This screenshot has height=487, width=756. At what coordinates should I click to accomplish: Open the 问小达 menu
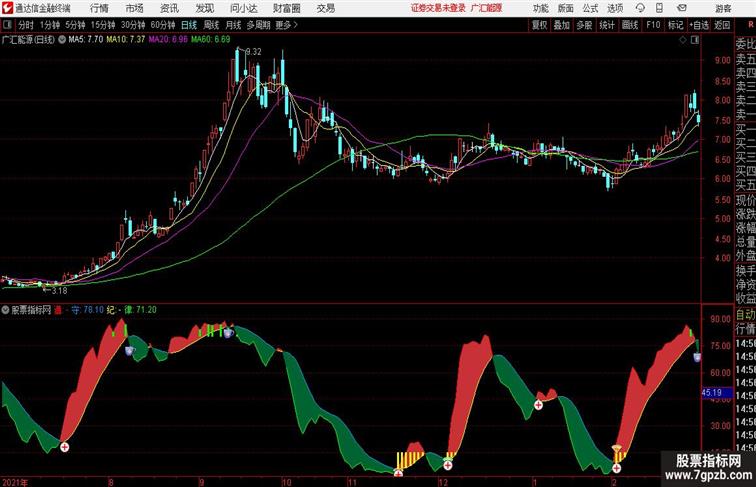pyautogui.click(x=243, y=8)
